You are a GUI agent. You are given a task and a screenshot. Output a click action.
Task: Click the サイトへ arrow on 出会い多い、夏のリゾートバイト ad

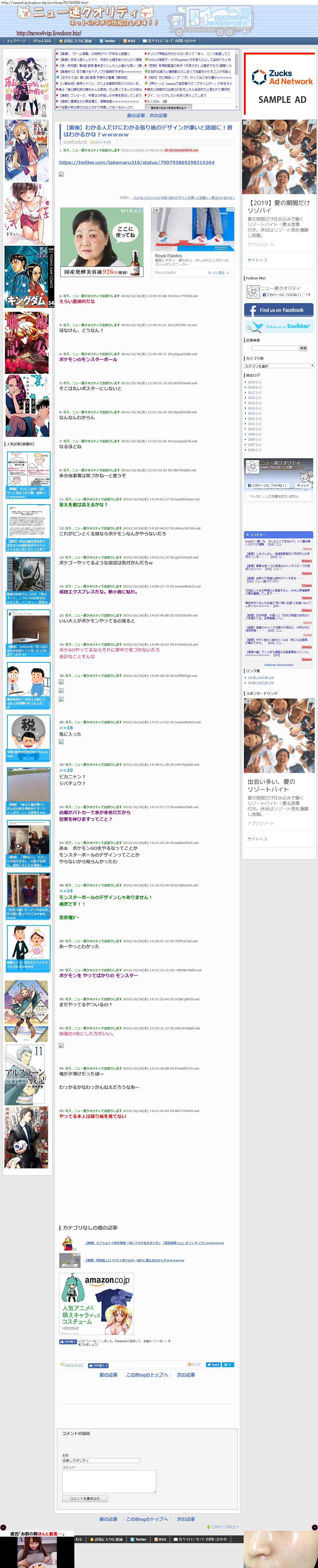257,839
